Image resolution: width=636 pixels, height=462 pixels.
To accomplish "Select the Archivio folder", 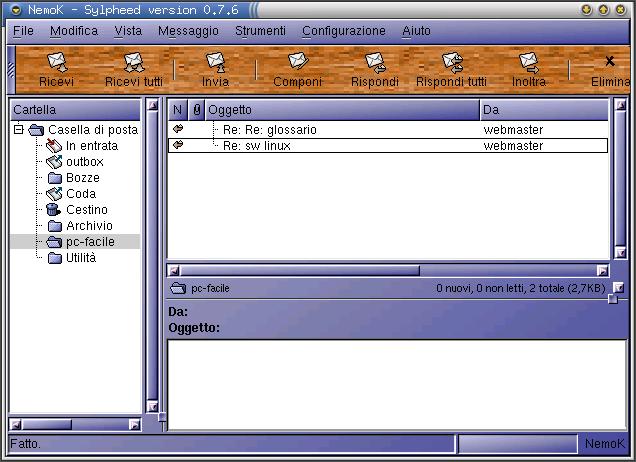I will (x=89, y=226).
